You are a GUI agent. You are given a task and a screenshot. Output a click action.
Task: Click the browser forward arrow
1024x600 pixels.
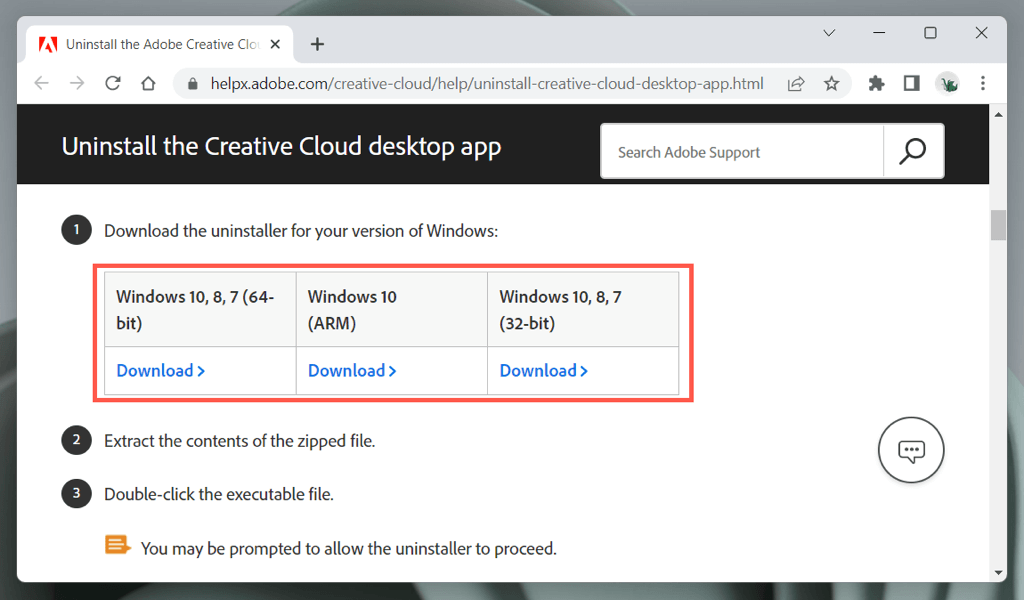click(77, 84)
